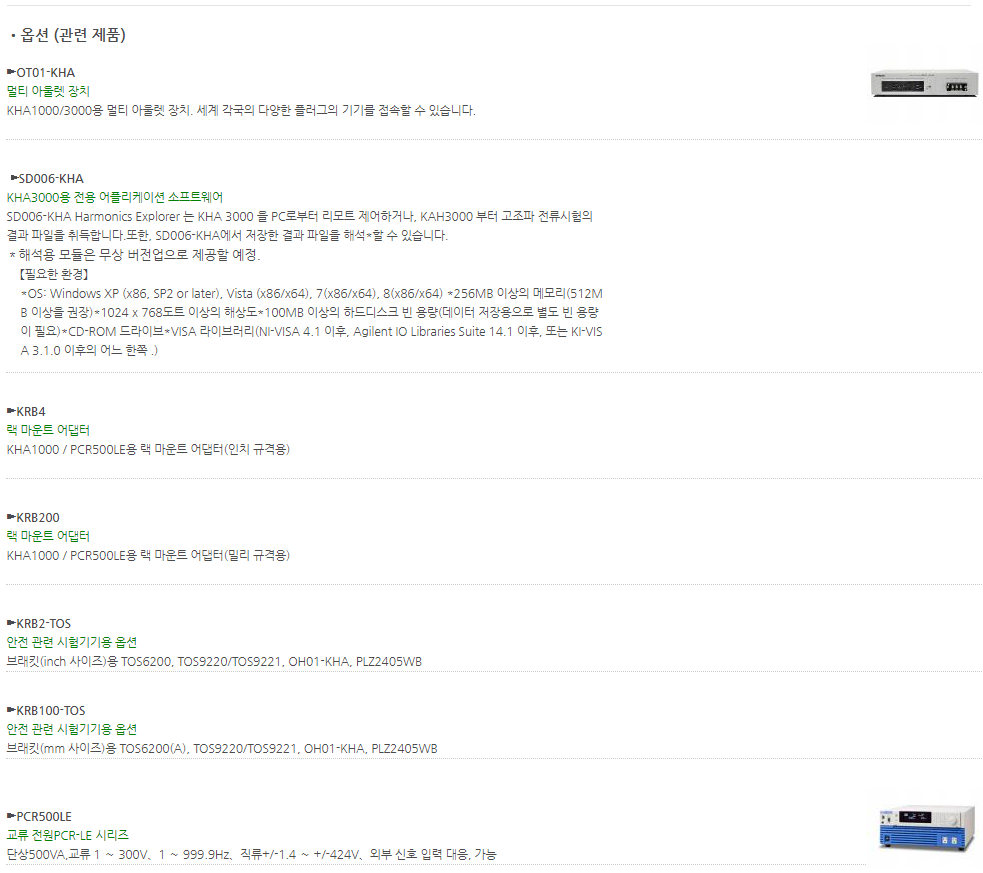Viewport: 983px width, 873px height.
Task: Click the arrow bullet icon beside KRB100-TOS
Action: click(x=11, y=709)
